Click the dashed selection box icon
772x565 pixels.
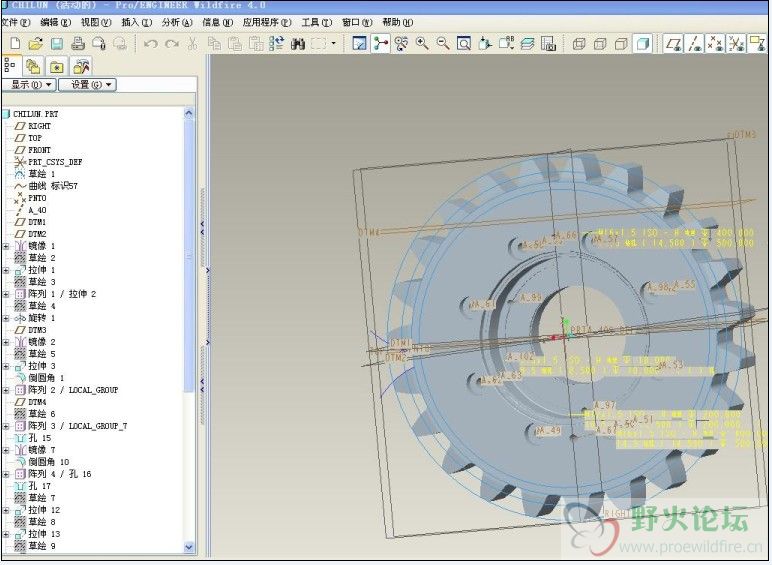tap(319, 43)
